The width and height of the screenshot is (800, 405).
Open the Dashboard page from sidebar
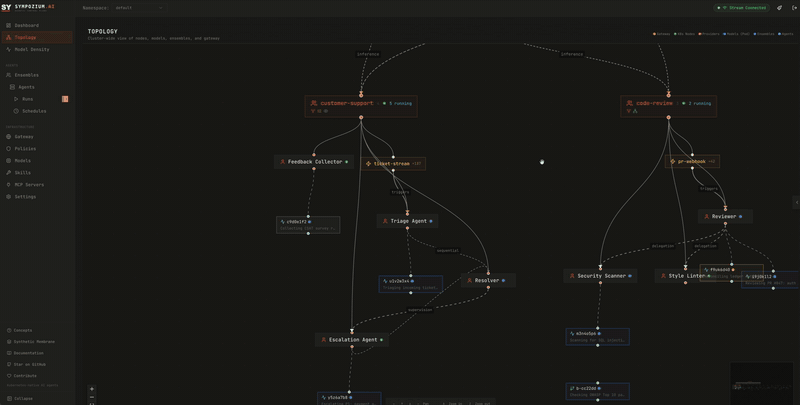37,25
